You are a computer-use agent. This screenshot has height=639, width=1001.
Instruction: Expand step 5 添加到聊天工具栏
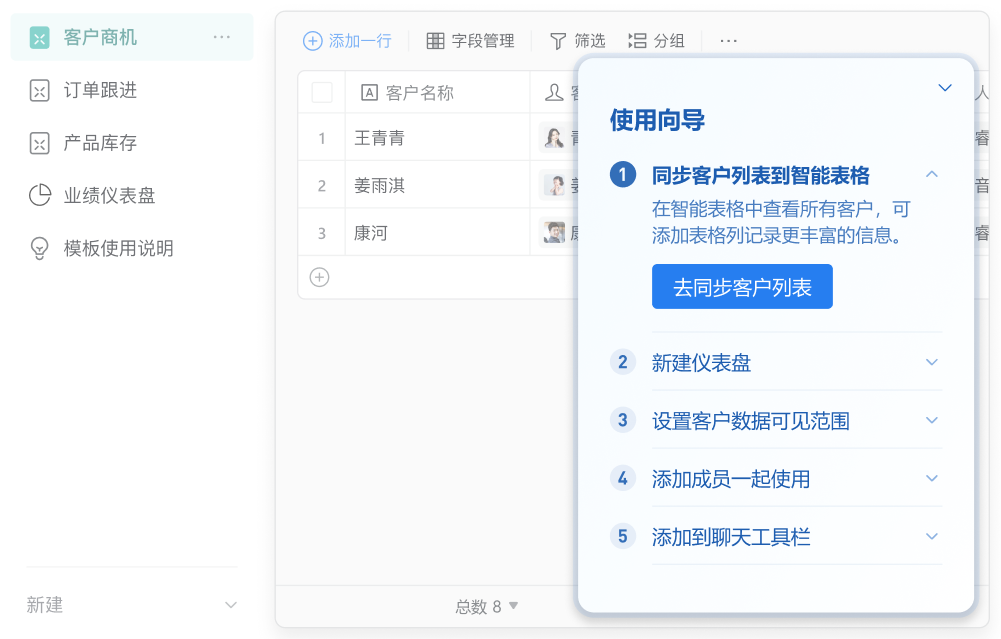932,536
